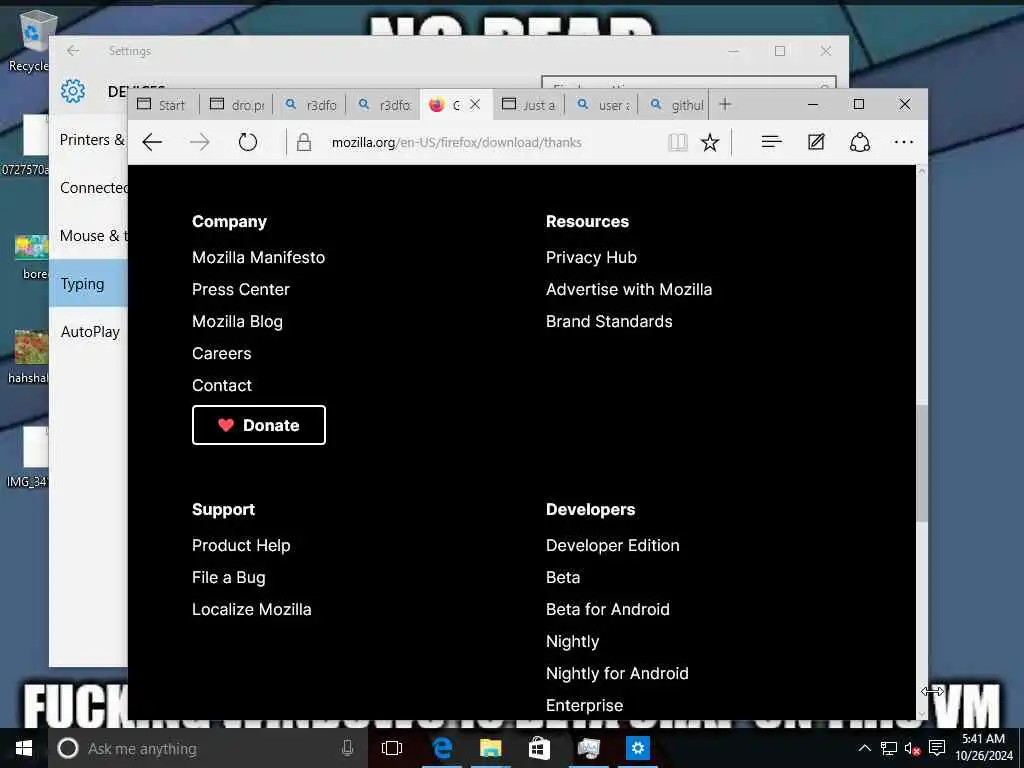1024x768 pixels.
Task: Open a new tab plus button
Action: coord(725,104)
